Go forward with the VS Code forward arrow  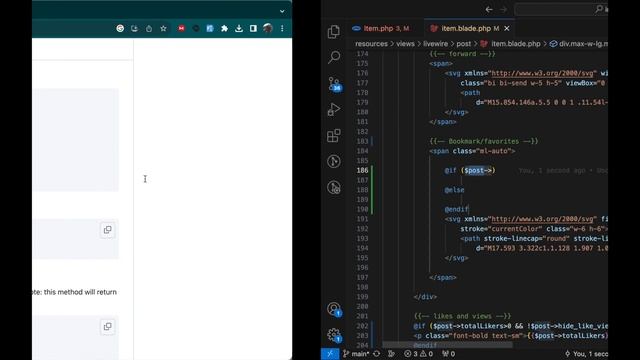503,9
